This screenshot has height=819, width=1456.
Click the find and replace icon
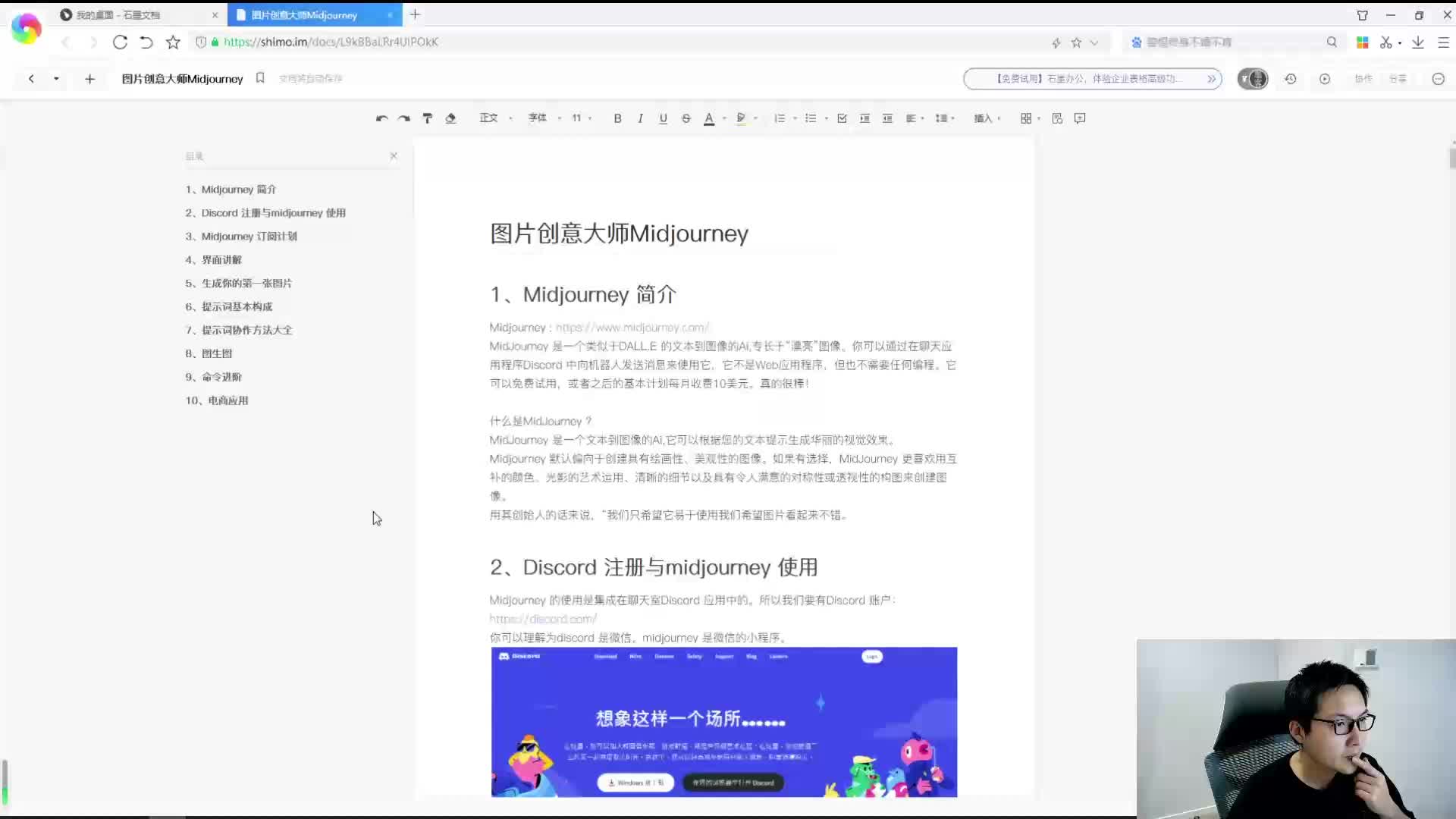coord(1057,118)
